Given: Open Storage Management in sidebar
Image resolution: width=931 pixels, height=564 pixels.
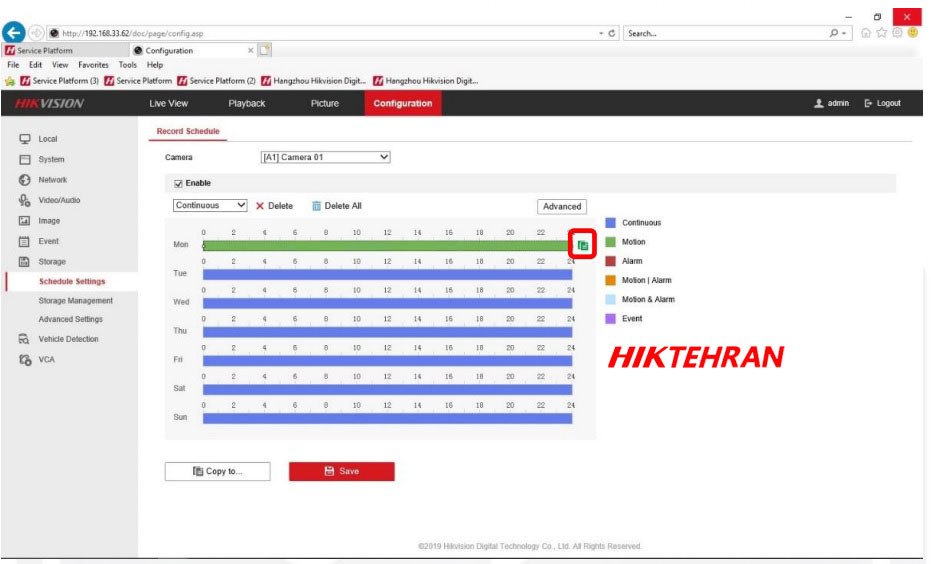Looking at the screenshot, I should tap(75, 301).
